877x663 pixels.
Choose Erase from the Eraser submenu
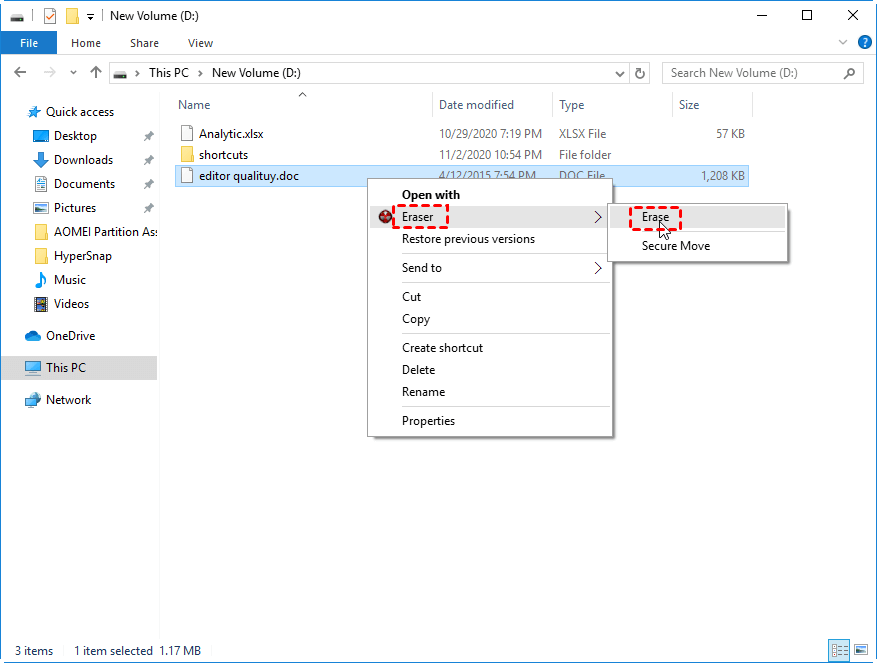pyautogui.click(x=655, y=217)
